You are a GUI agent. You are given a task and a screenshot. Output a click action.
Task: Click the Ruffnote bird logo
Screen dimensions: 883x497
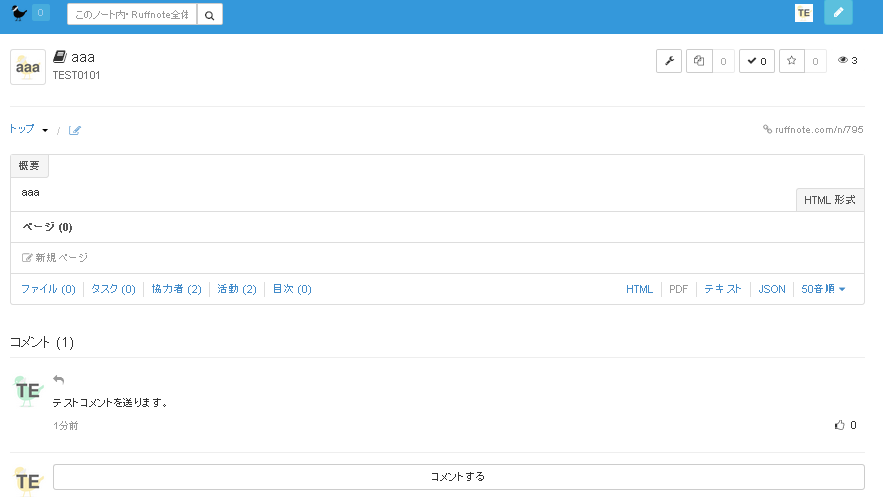19,13
